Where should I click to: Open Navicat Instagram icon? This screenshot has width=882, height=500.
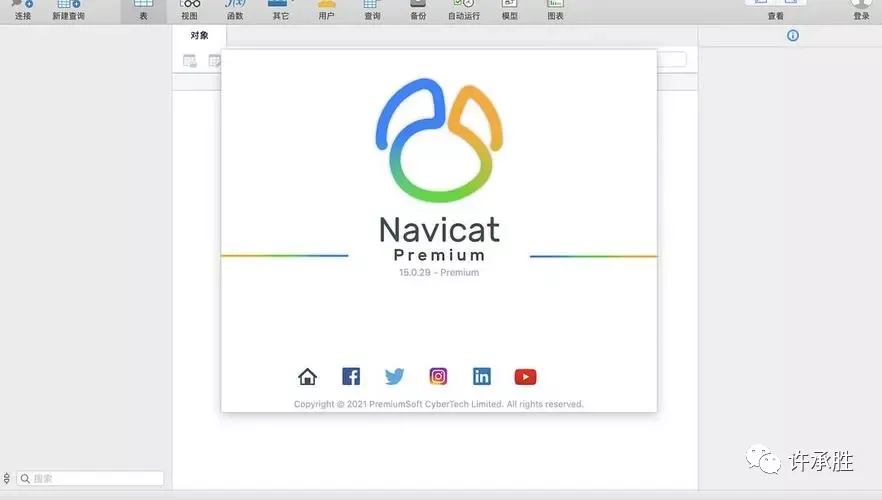click(438, 376)
